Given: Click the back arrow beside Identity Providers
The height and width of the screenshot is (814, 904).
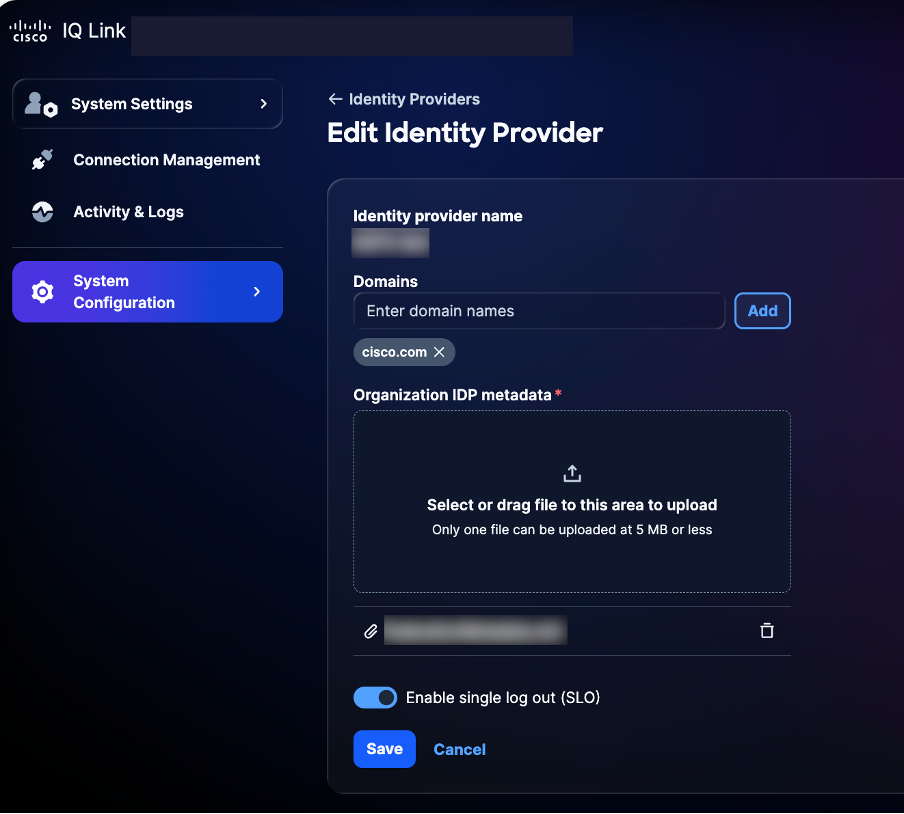Looking at the screenshot, I should [x=336, y=99].
